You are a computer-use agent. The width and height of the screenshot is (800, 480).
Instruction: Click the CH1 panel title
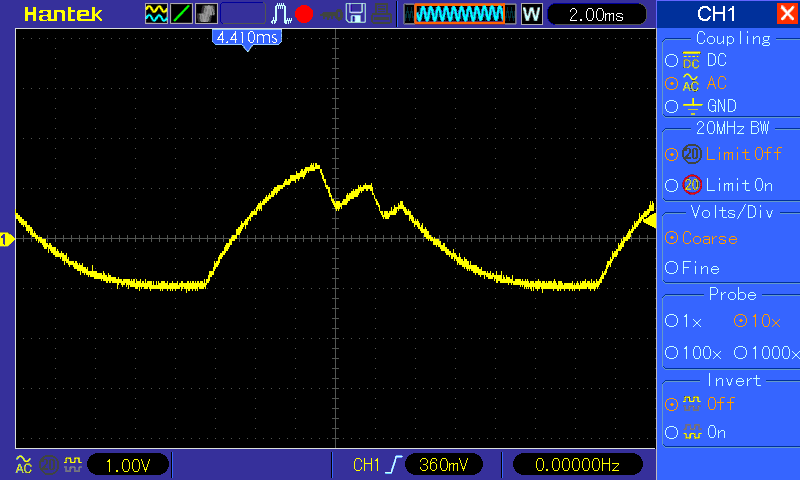[x=716, y=14]
